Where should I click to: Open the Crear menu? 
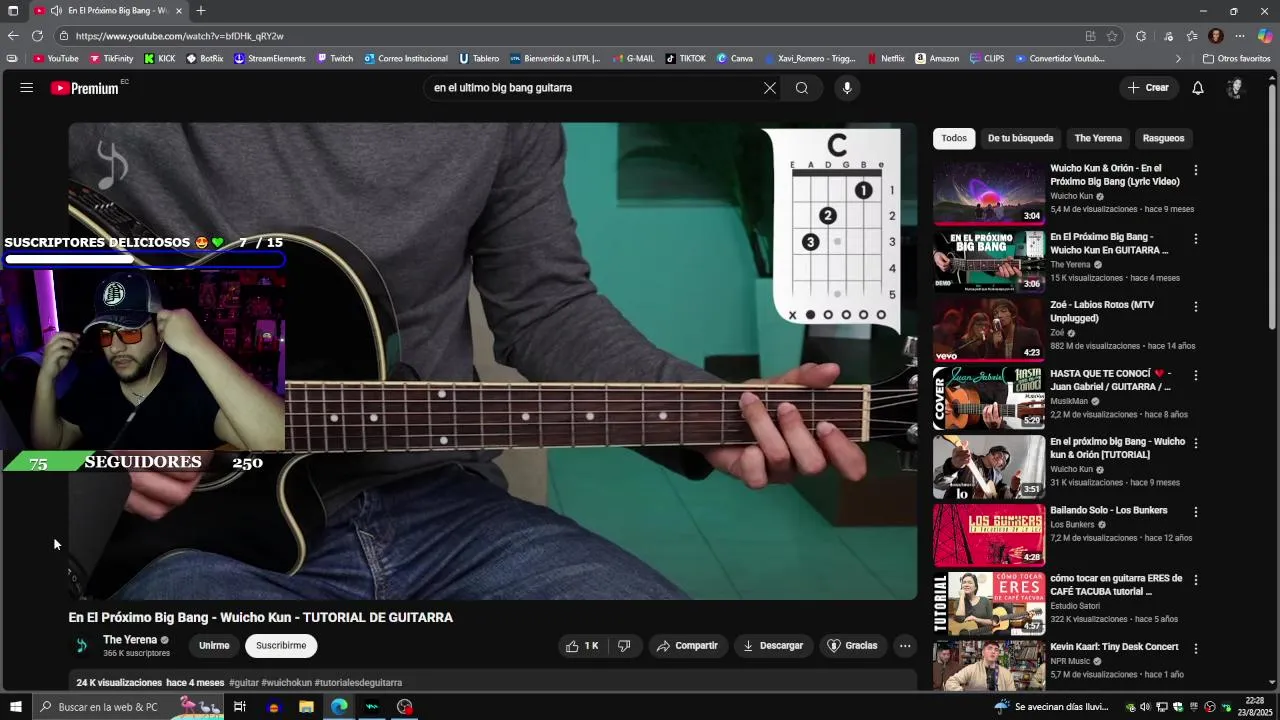click(1148, 88)
